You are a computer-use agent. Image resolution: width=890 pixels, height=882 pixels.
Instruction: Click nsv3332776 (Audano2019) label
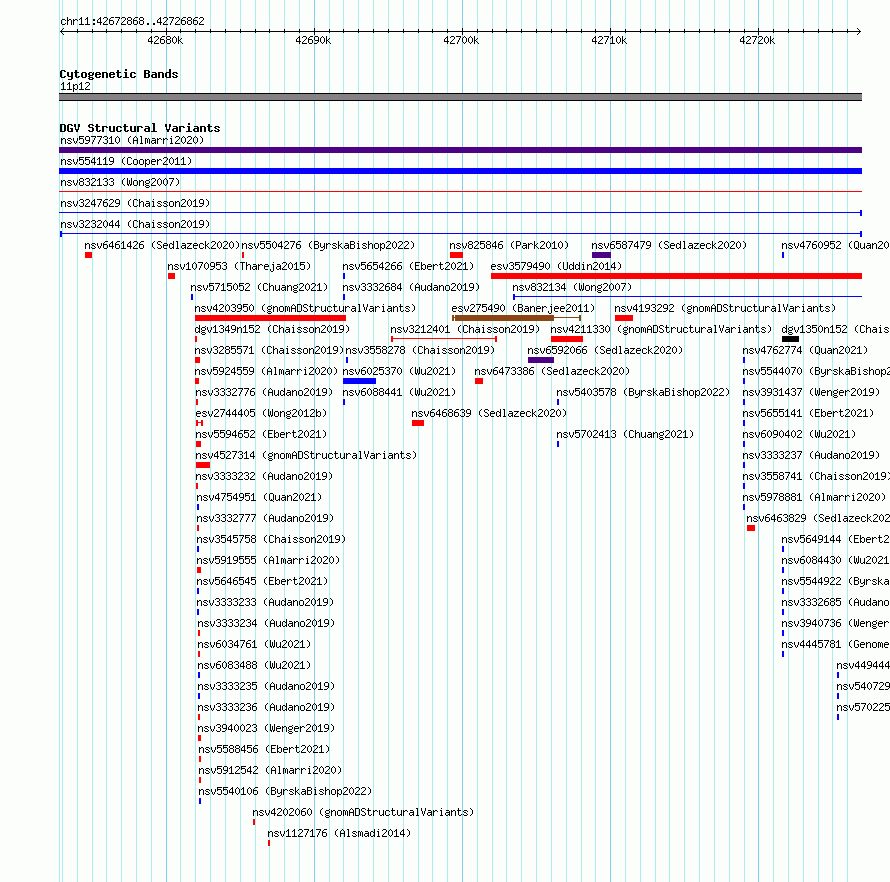click(x=264, y=392)
